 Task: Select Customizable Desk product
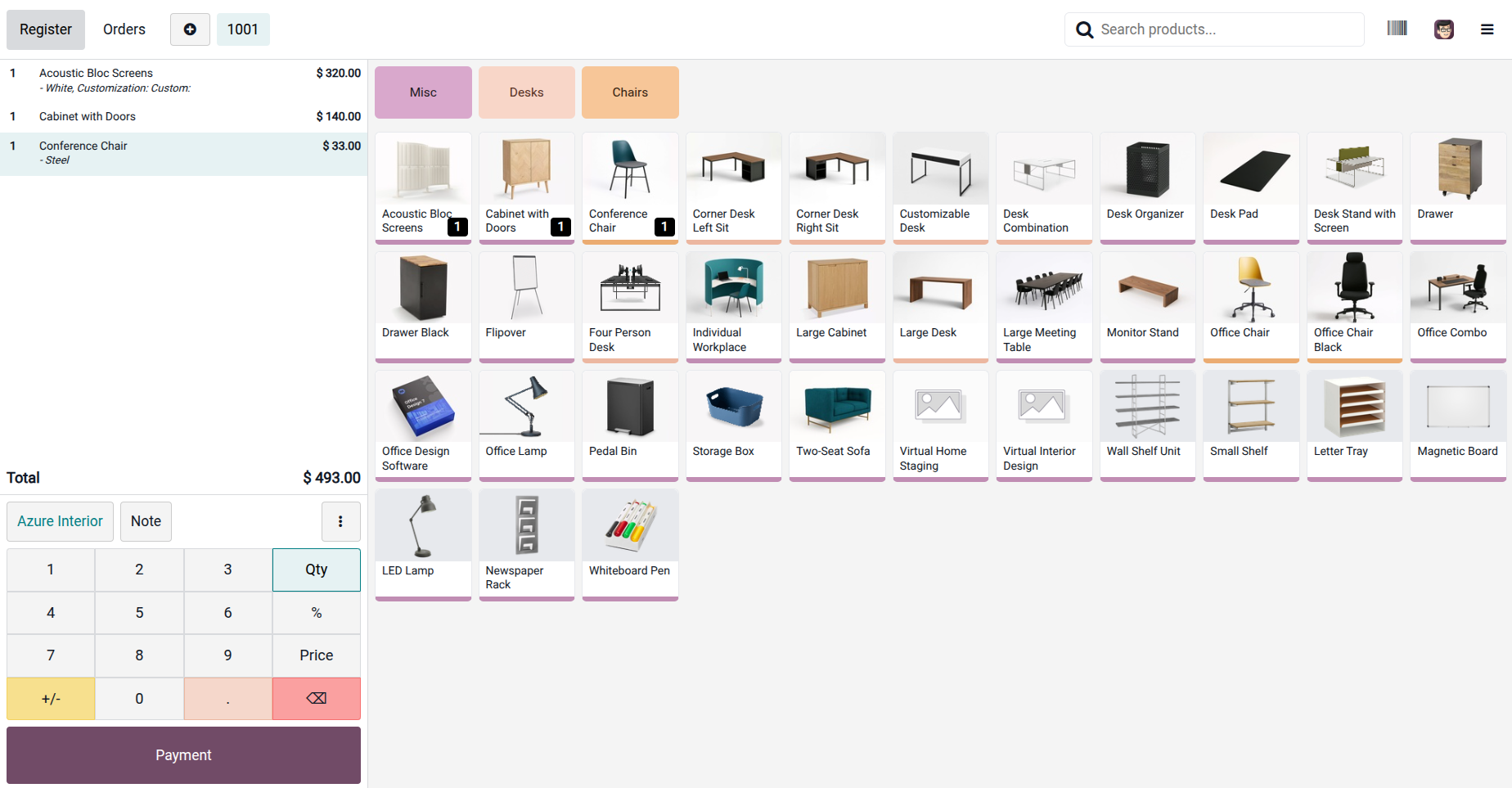click(941, 187)
